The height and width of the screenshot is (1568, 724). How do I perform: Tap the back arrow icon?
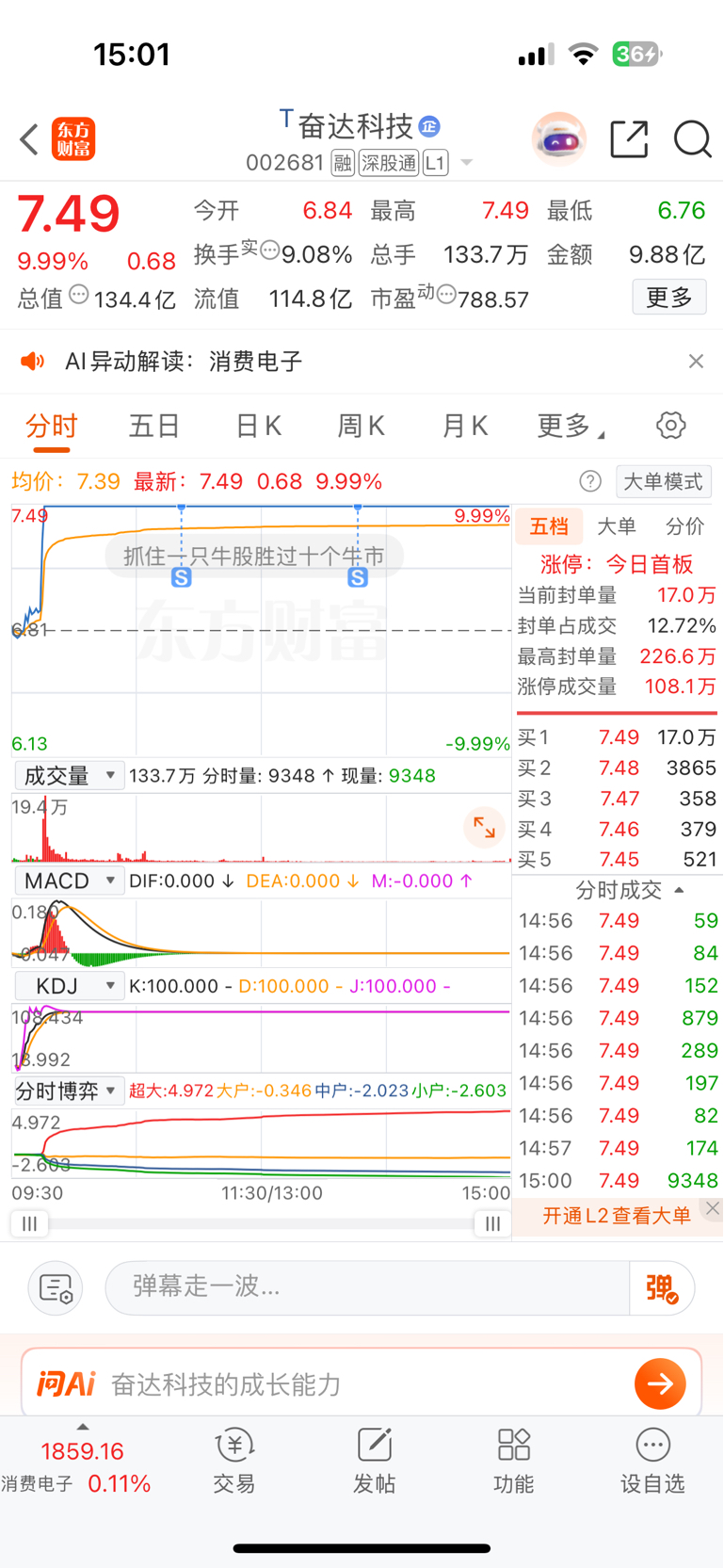pos(29,139)
